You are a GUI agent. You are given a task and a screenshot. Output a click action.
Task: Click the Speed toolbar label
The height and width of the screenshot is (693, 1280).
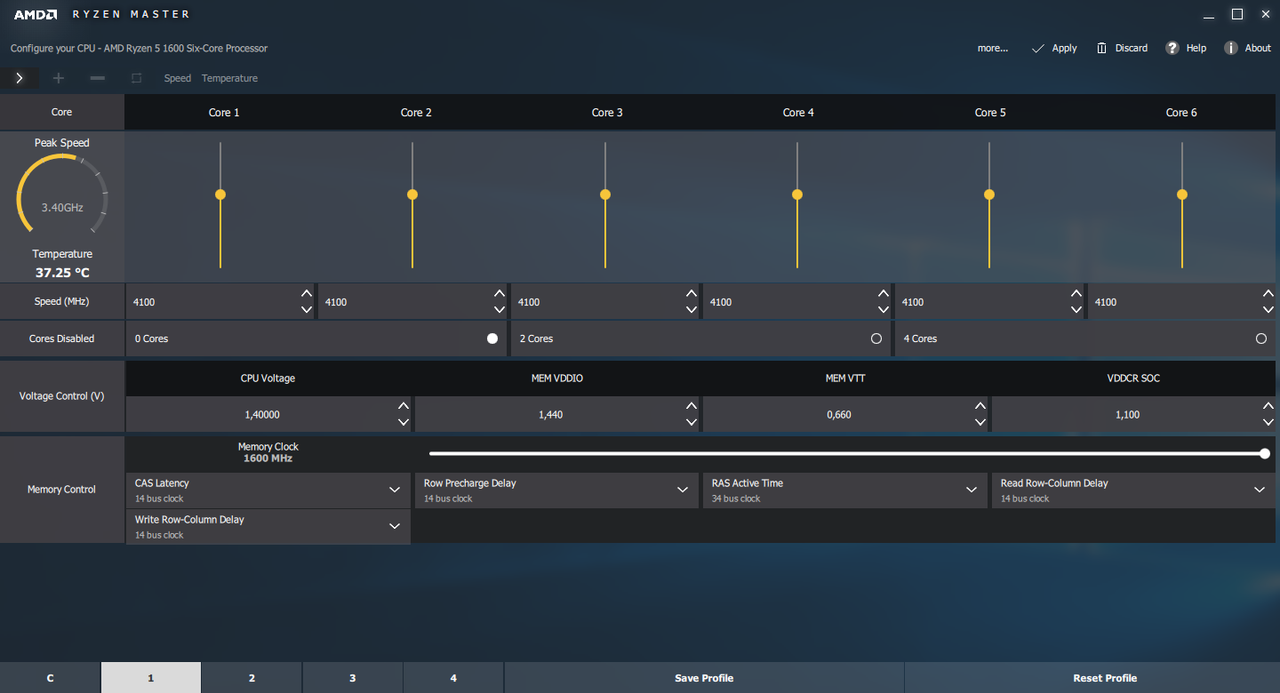click(x=177, y=78)
